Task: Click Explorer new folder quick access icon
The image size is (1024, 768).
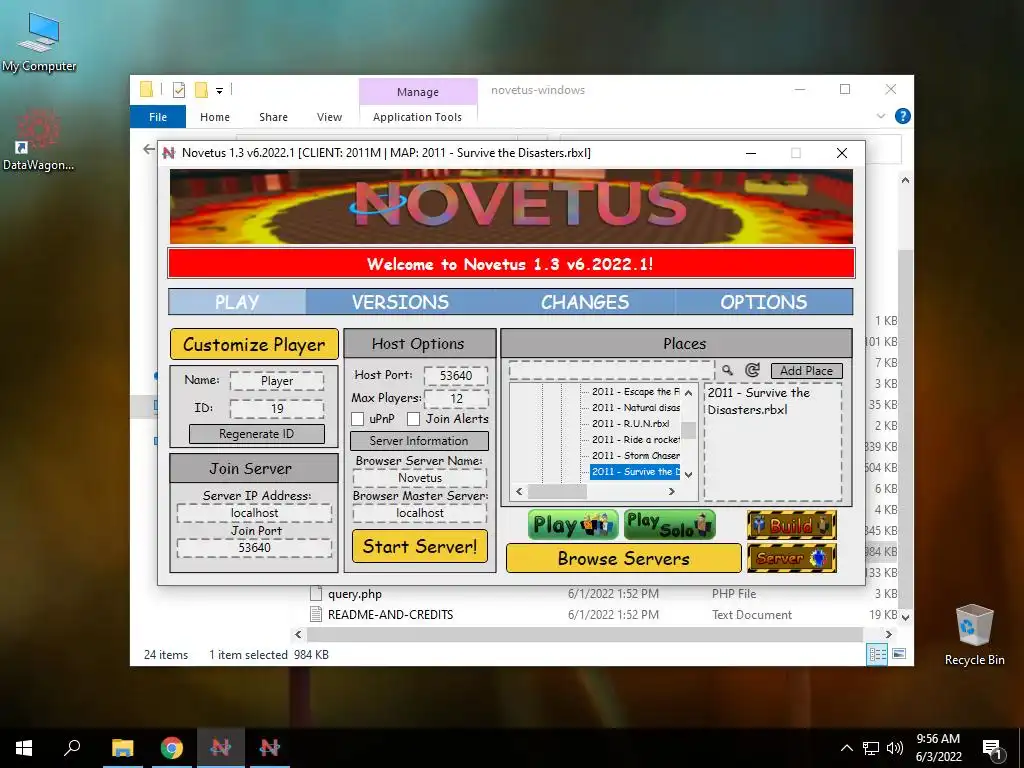Action: 201,90
